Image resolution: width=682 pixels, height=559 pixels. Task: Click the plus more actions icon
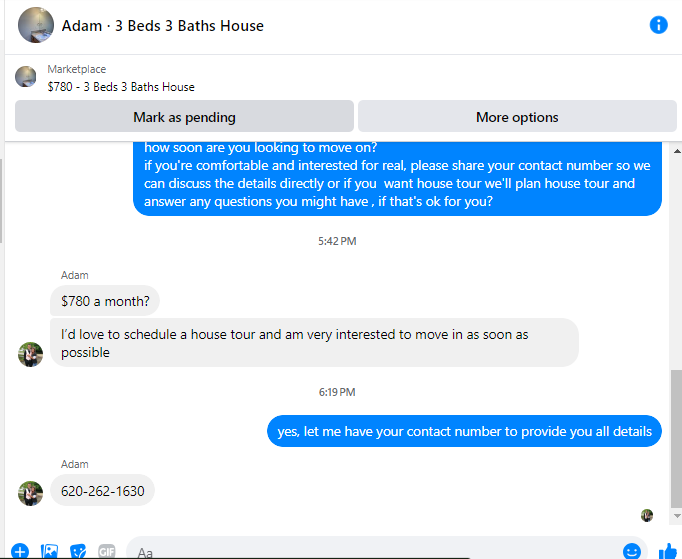pyautogui.click(x=20, y=551)
